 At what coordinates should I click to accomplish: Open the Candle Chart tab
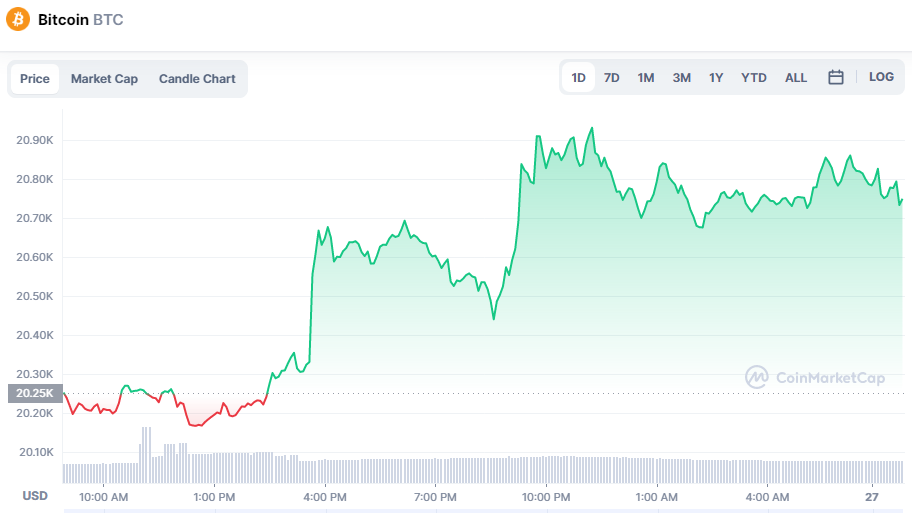tap(197, 79)
